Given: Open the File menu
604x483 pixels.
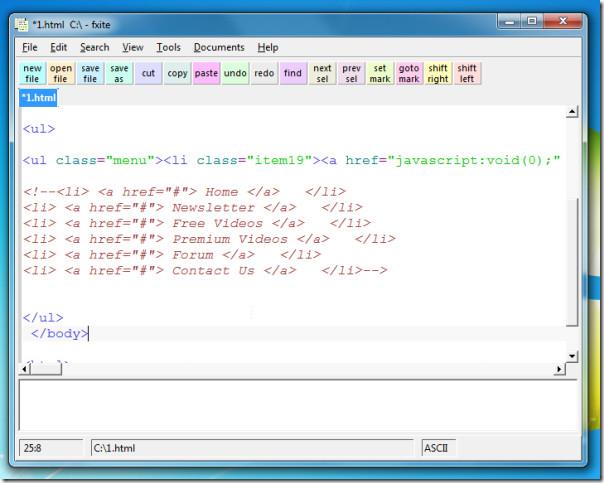Looking at the screenshot, I should coord(29,47).
